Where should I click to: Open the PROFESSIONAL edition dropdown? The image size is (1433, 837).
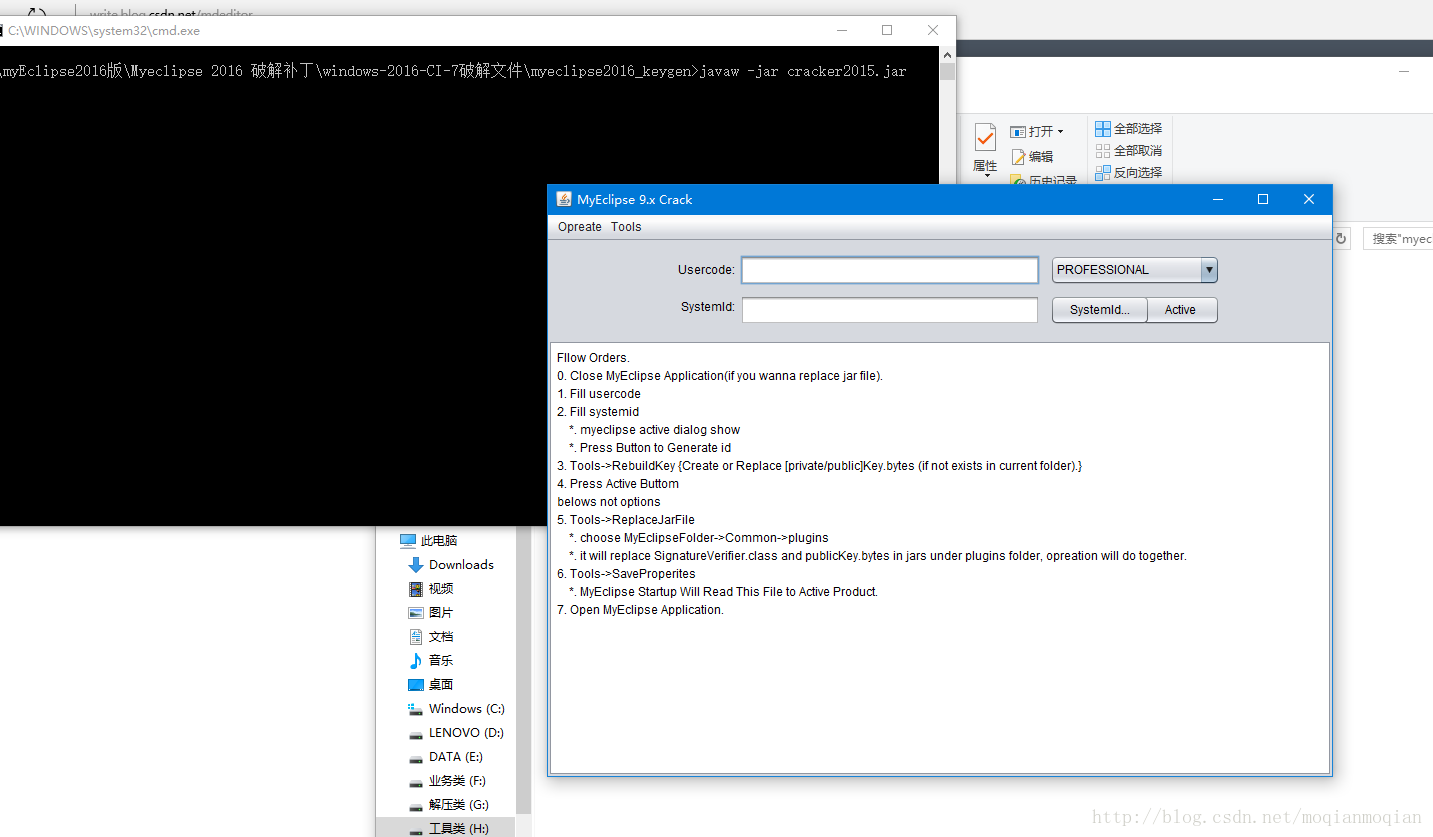pyautogui.click(x=1135, y=270)
